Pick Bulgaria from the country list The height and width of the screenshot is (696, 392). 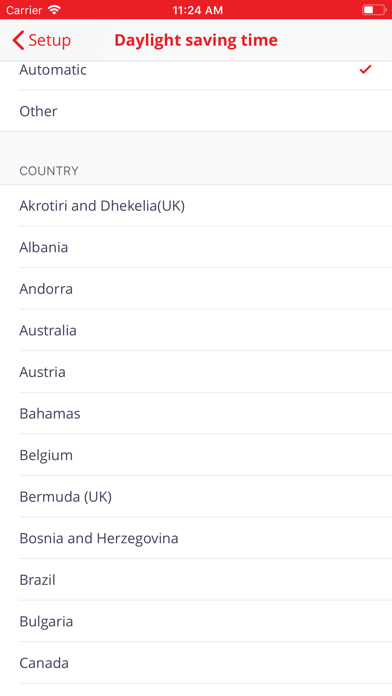coord(196,621)
